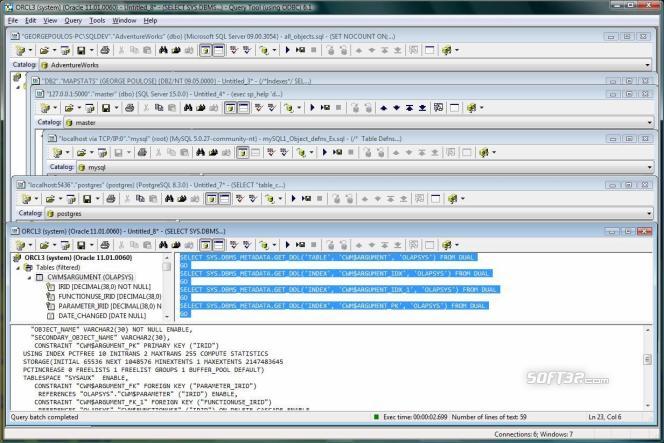Click the Print icon in the Oracle window toolbar
The width and height of the screenshot is (664, 443).
[x=105, y=245]
